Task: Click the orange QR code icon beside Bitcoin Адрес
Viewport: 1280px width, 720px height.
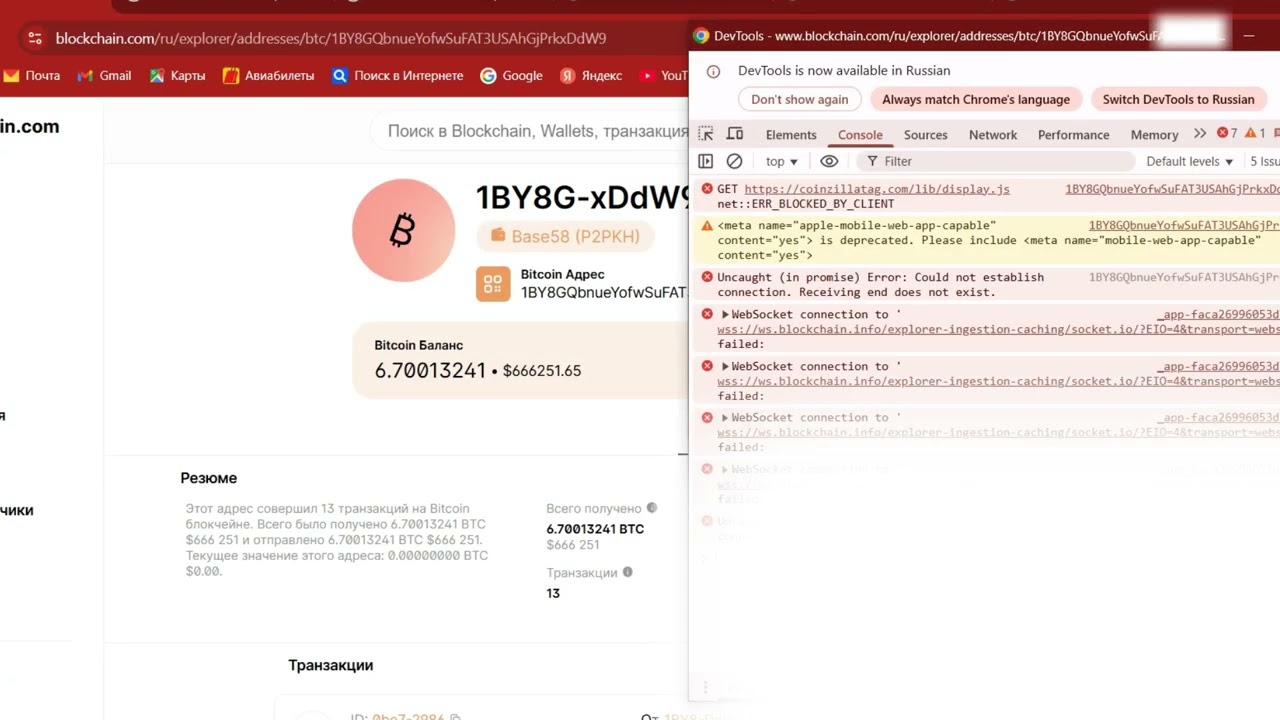Action: 493,284
